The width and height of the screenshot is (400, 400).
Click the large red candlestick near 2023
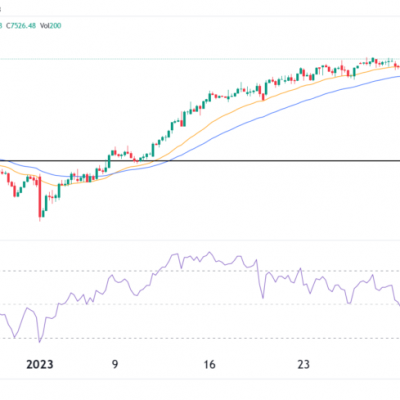pos(40,197)
